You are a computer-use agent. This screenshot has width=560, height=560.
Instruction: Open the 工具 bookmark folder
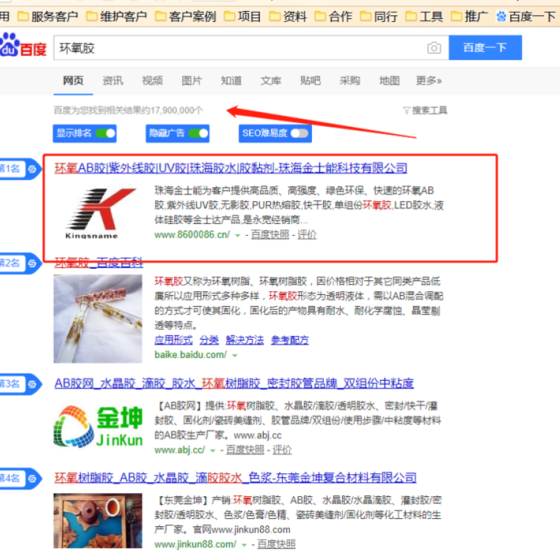point(424,16)
